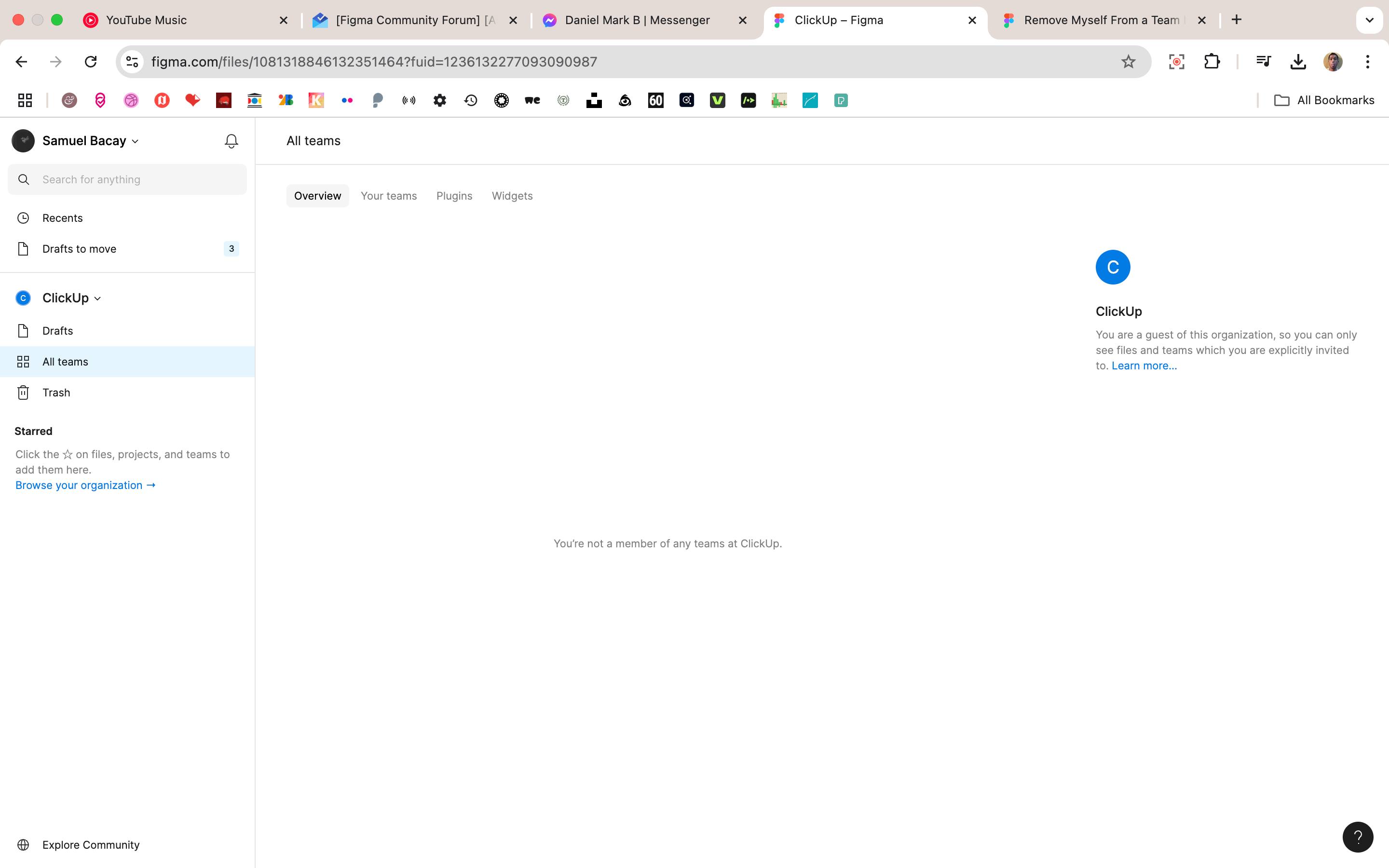1389x868 pixels.
Task: Toggle the Widgets tab view
Action: click(x=512, y=195)
